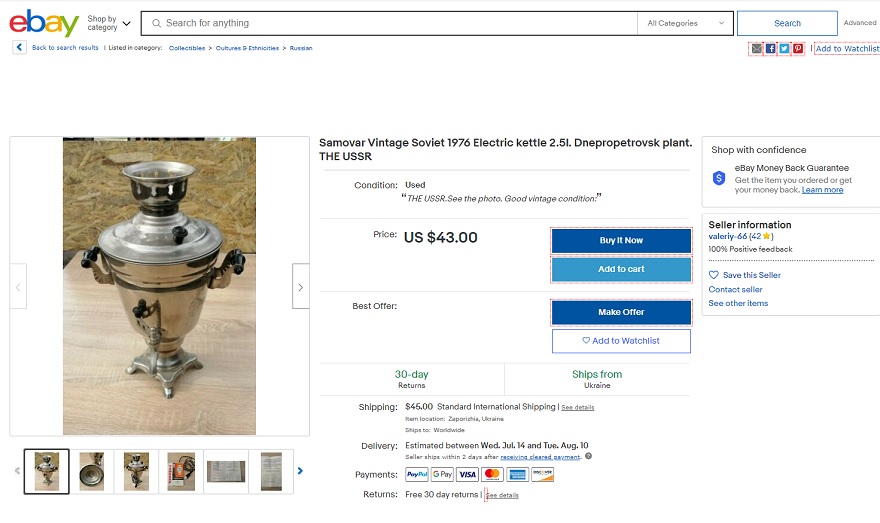Viewport: 880px width, 523px height.
Task: Share listing on Pinterest icon
Action: (798, 49)
